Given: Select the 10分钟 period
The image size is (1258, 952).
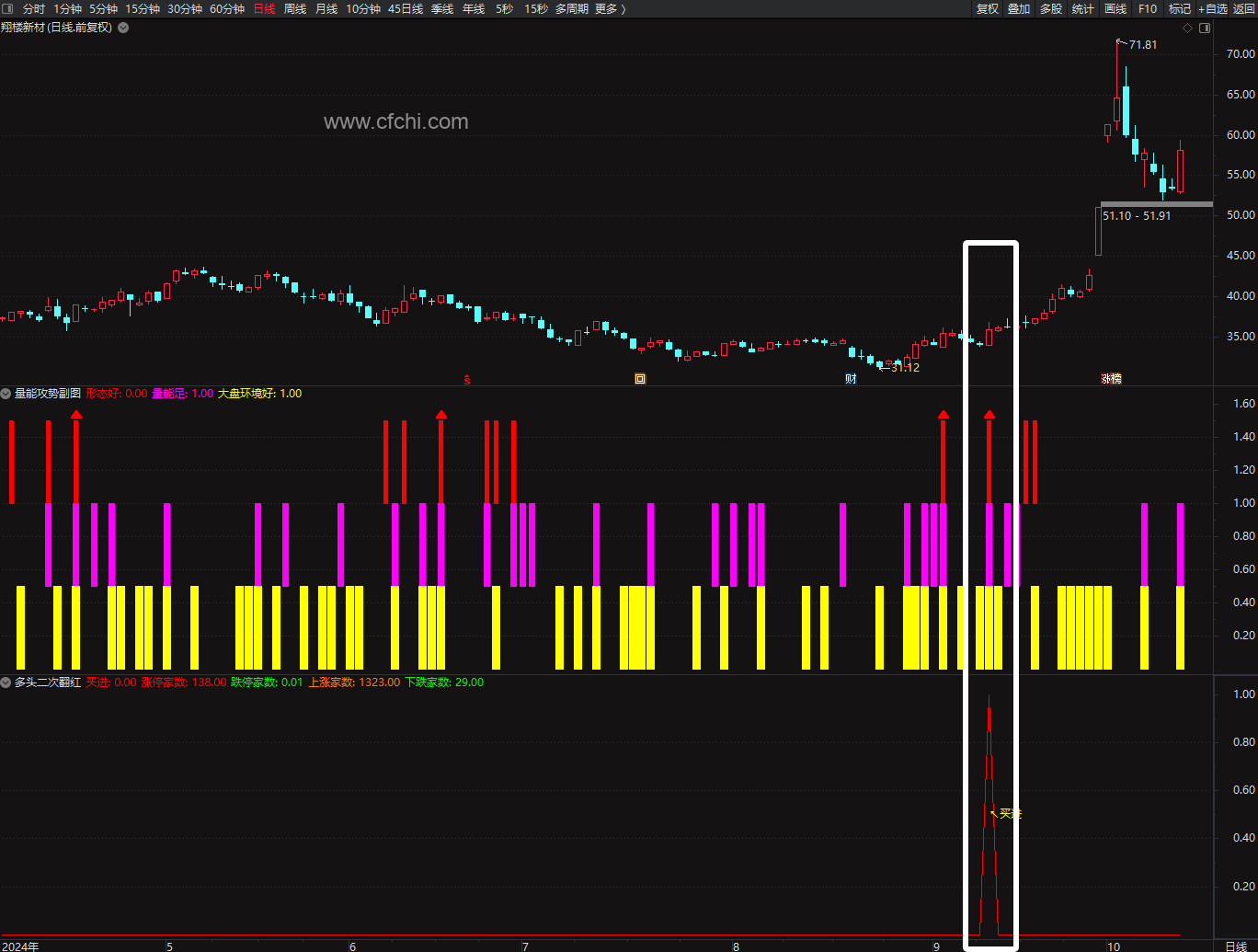Looking at the screenshot, I should 363,8.
